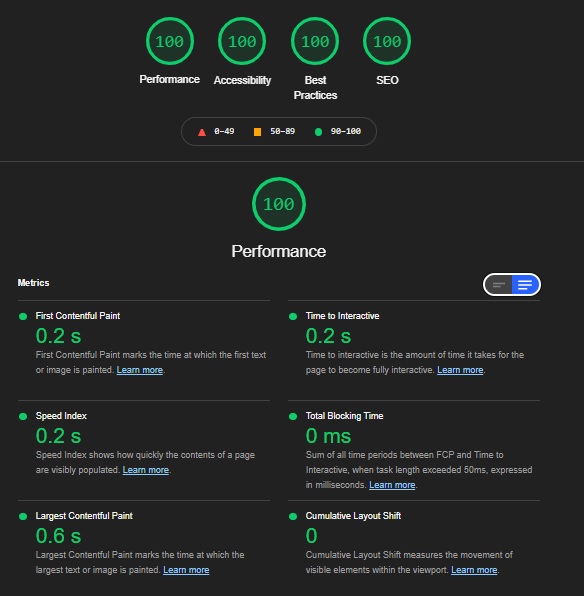Click the large Performance gauge in section
This screenshot has height=596, width=584.
coord(279,204)
